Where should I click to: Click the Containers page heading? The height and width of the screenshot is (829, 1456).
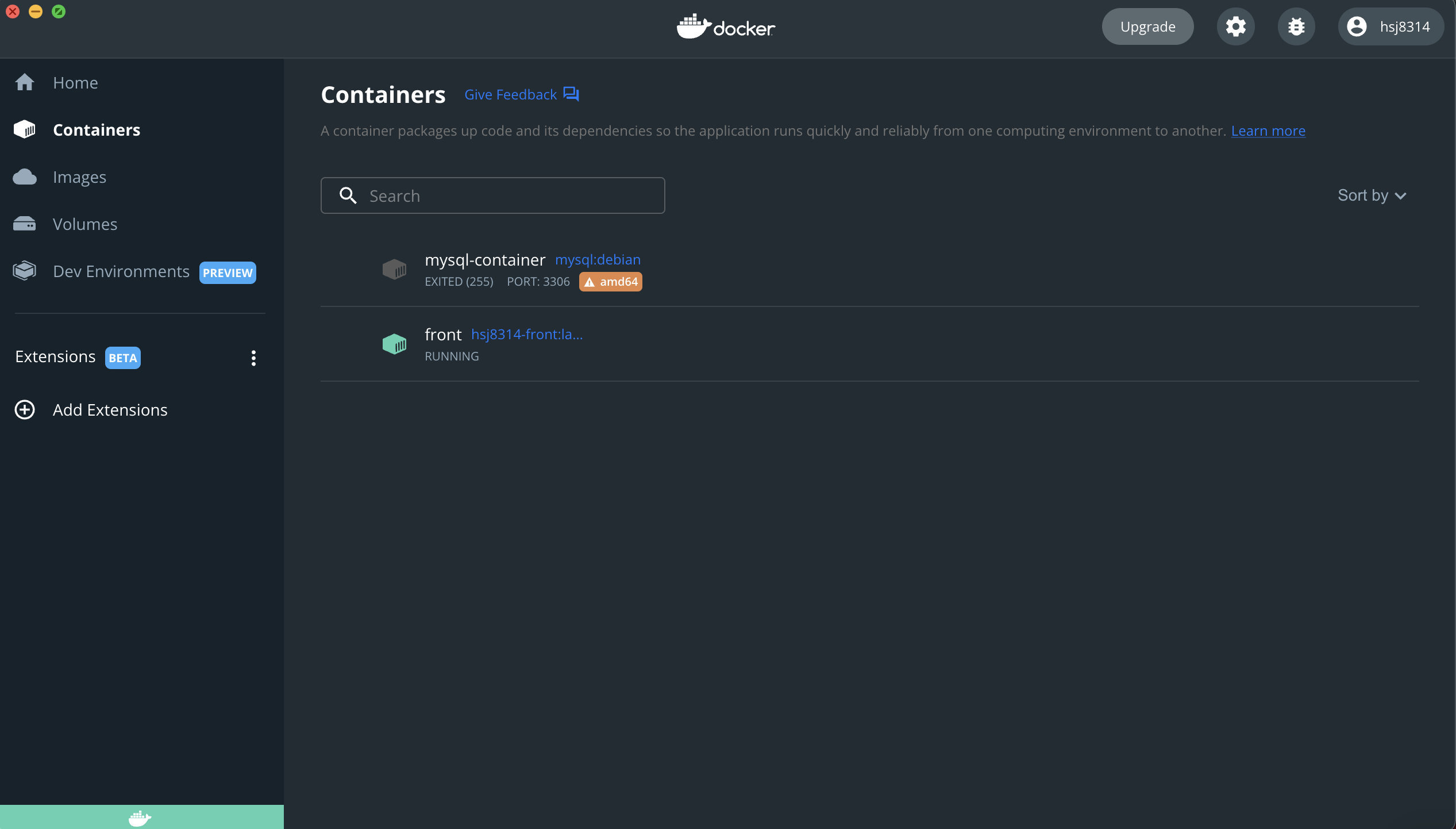(x=383, y=95)
